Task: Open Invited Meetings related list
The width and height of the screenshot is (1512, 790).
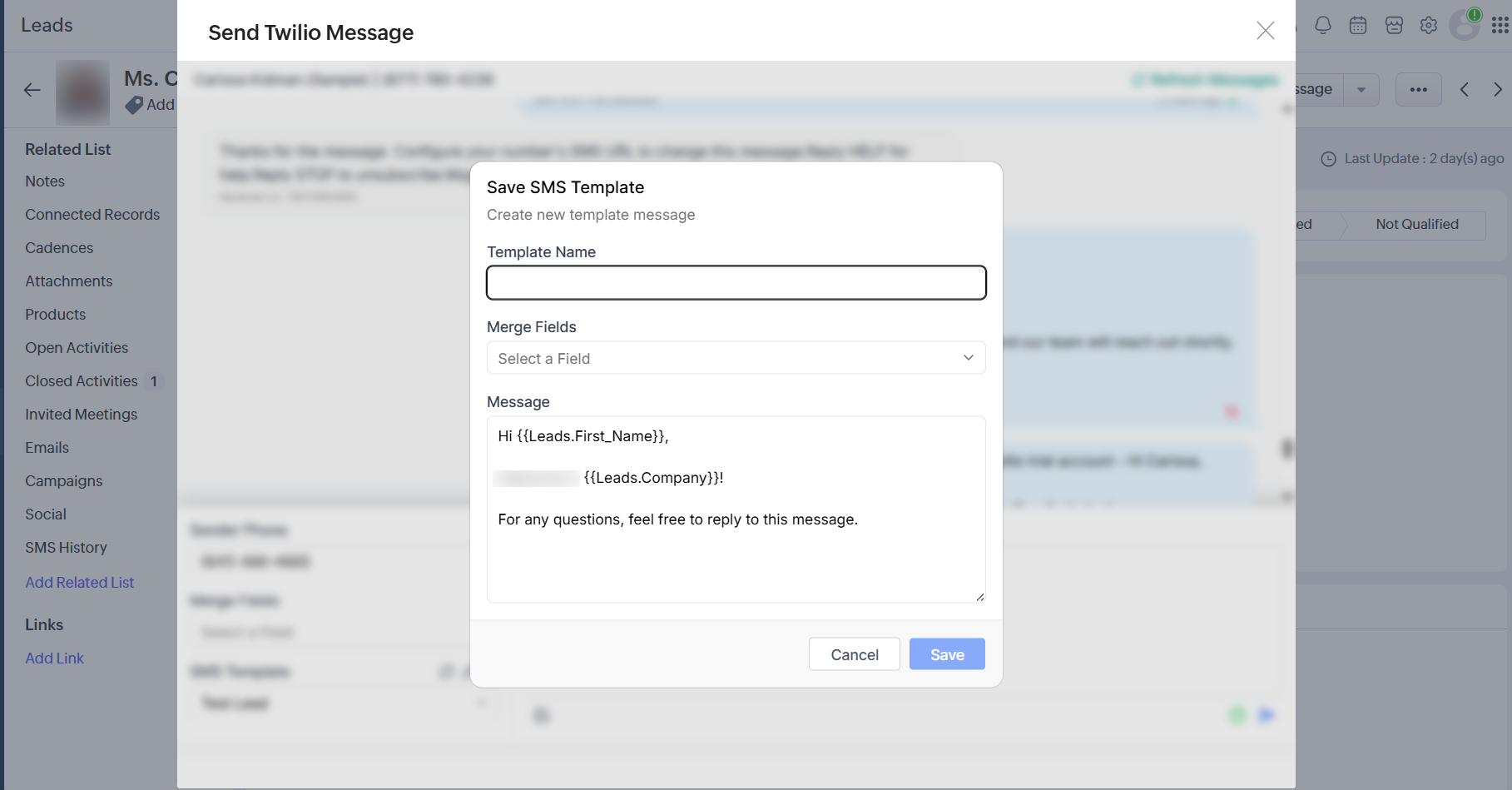Action: pos(82,415)
